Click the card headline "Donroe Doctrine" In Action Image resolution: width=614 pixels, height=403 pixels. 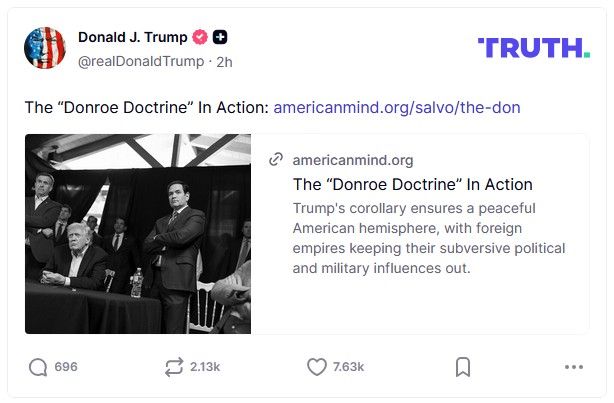(x=412, y=184)
